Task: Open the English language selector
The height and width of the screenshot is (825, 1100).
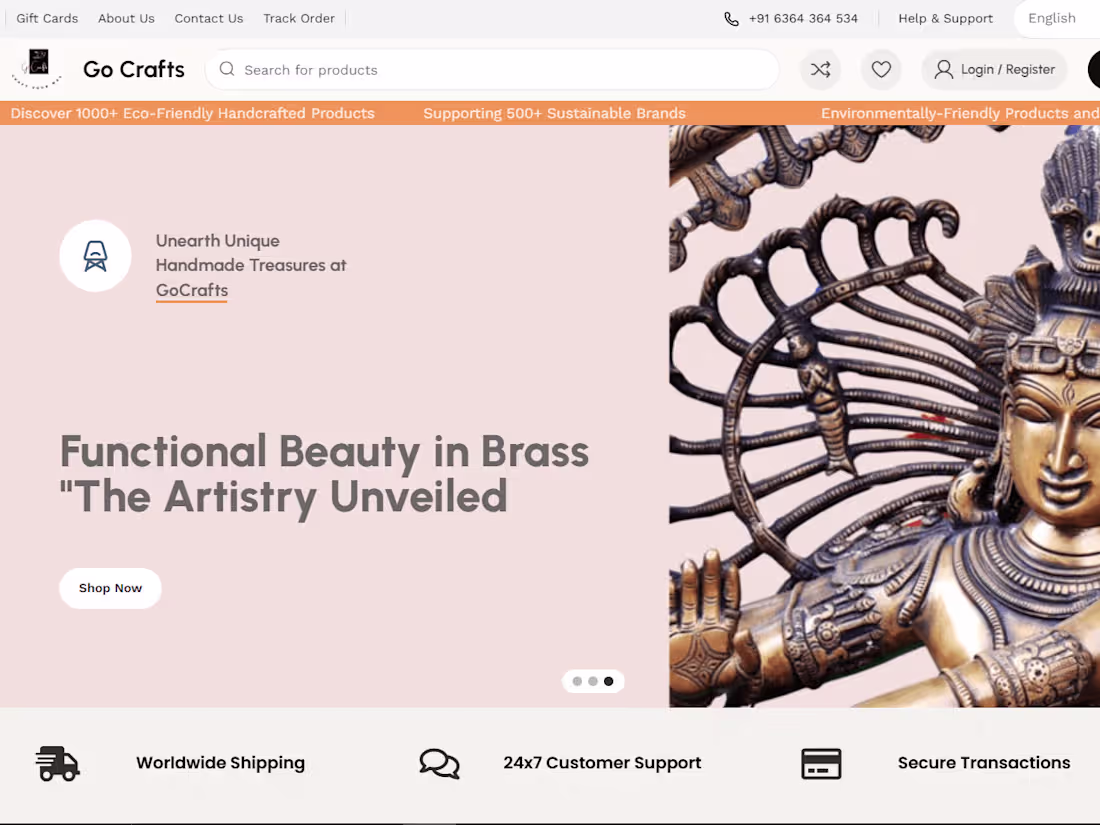Action: (x=1052, y=18)
